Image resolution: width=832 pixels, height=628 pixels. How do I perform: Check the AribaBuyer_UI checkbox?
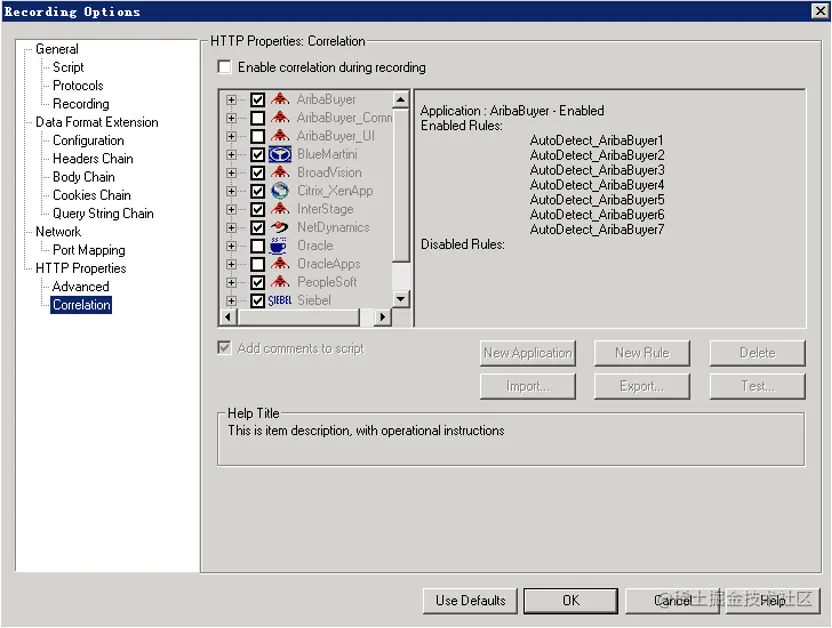point(258,136)
